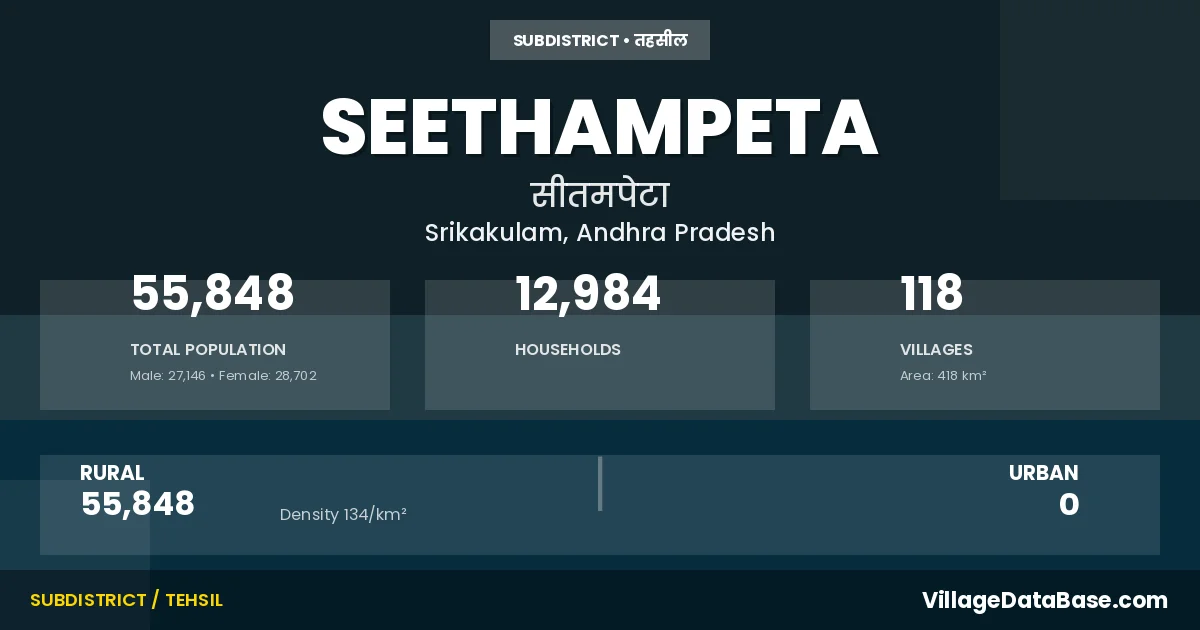Image resolution: width=1200 pixels, height=630 pixels.
Task: Click the large 55,848 total population figure
Action: point(213,294)
